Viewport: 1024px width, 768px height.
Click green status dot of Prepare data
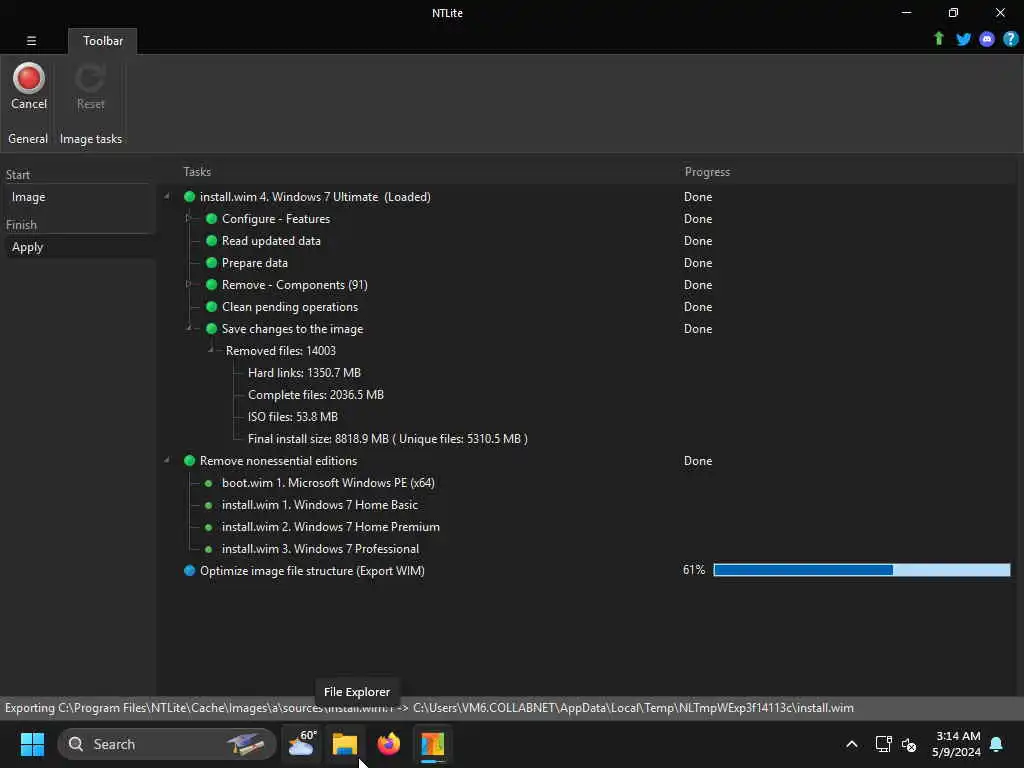pyautogui.click(x=212, y=263)
